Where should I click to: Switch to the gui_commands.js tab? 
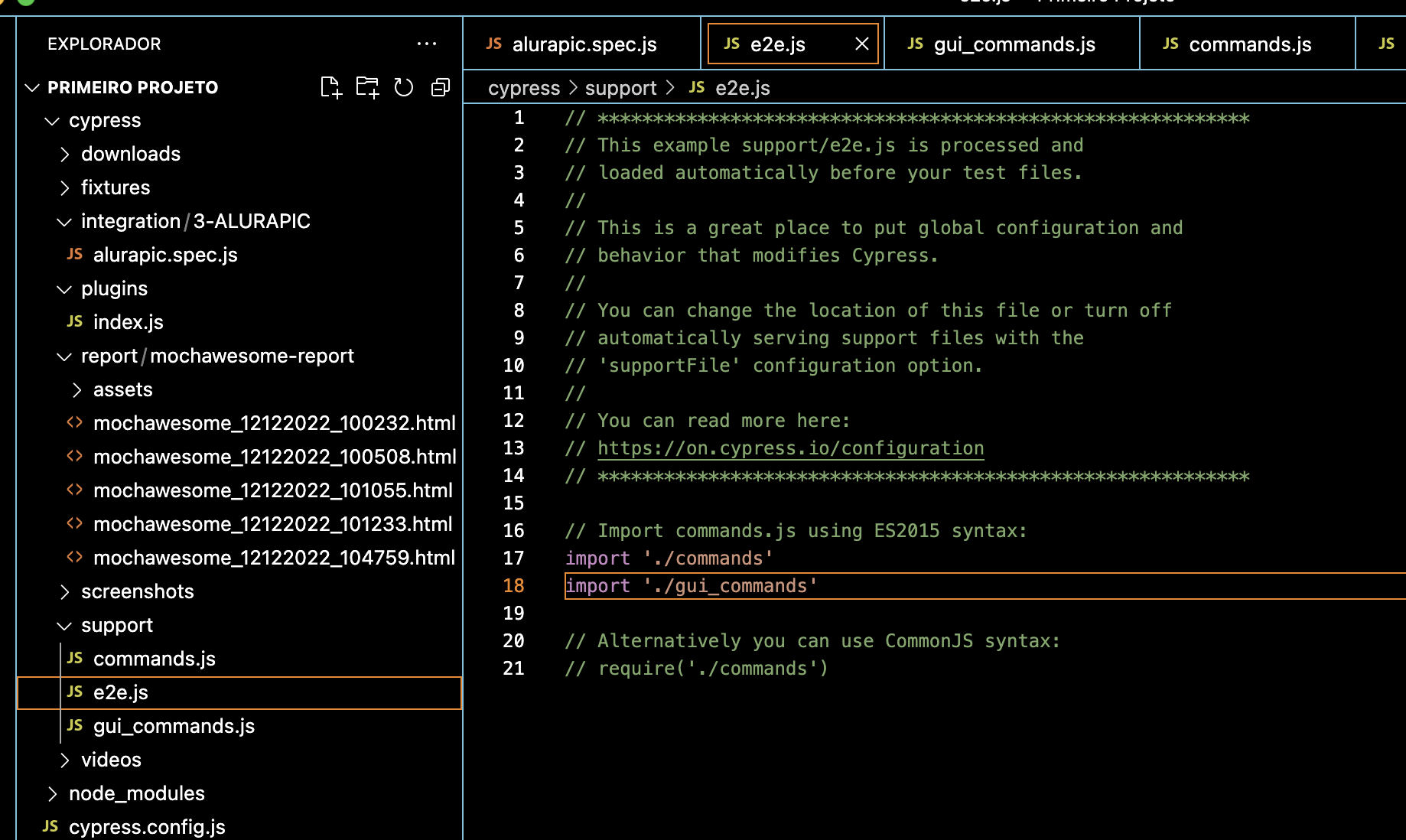tap(1014, 44)
